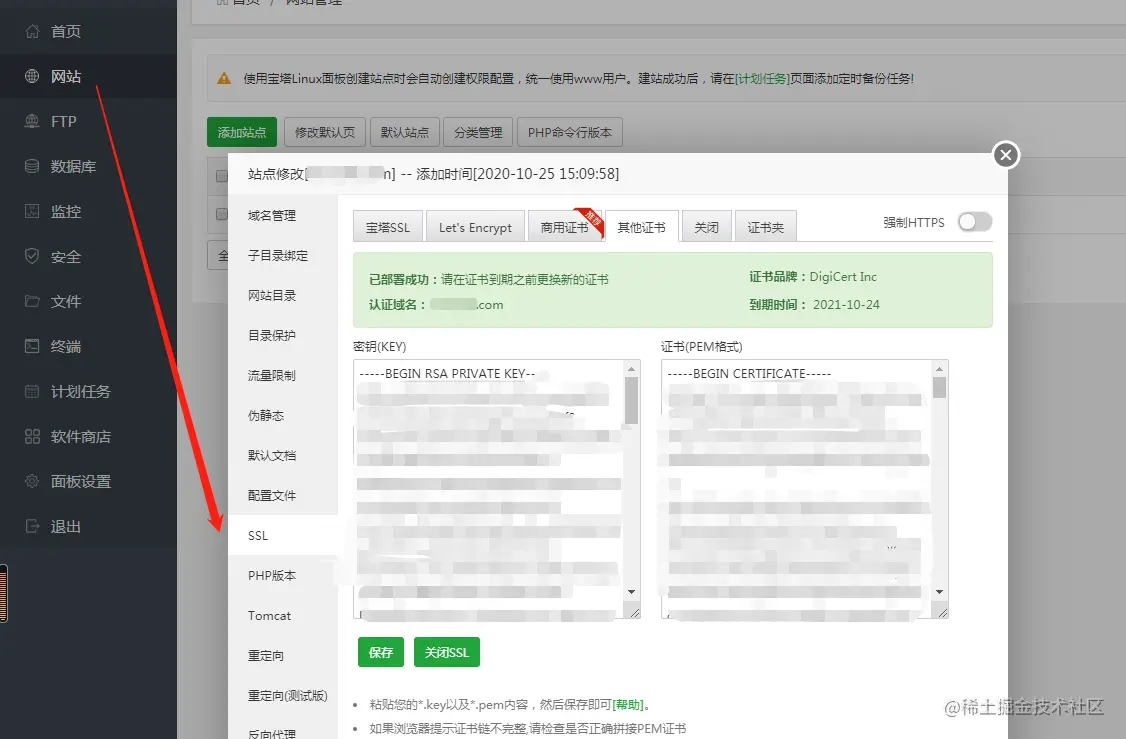
Task: Click the 首页 home icon in sidebar
Action: 32,31
